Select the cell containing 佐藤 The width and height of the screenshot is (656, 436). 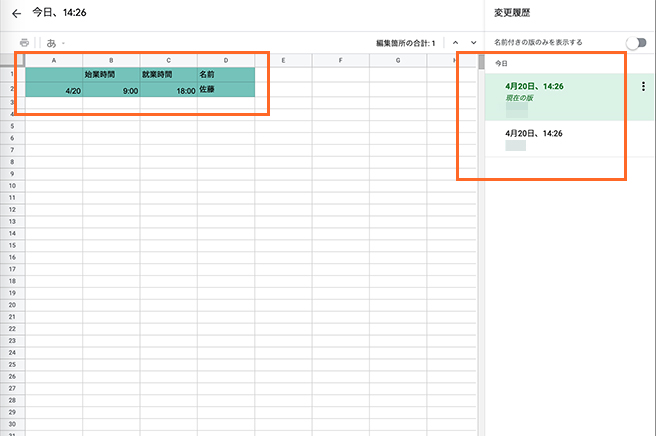[226, 90]
